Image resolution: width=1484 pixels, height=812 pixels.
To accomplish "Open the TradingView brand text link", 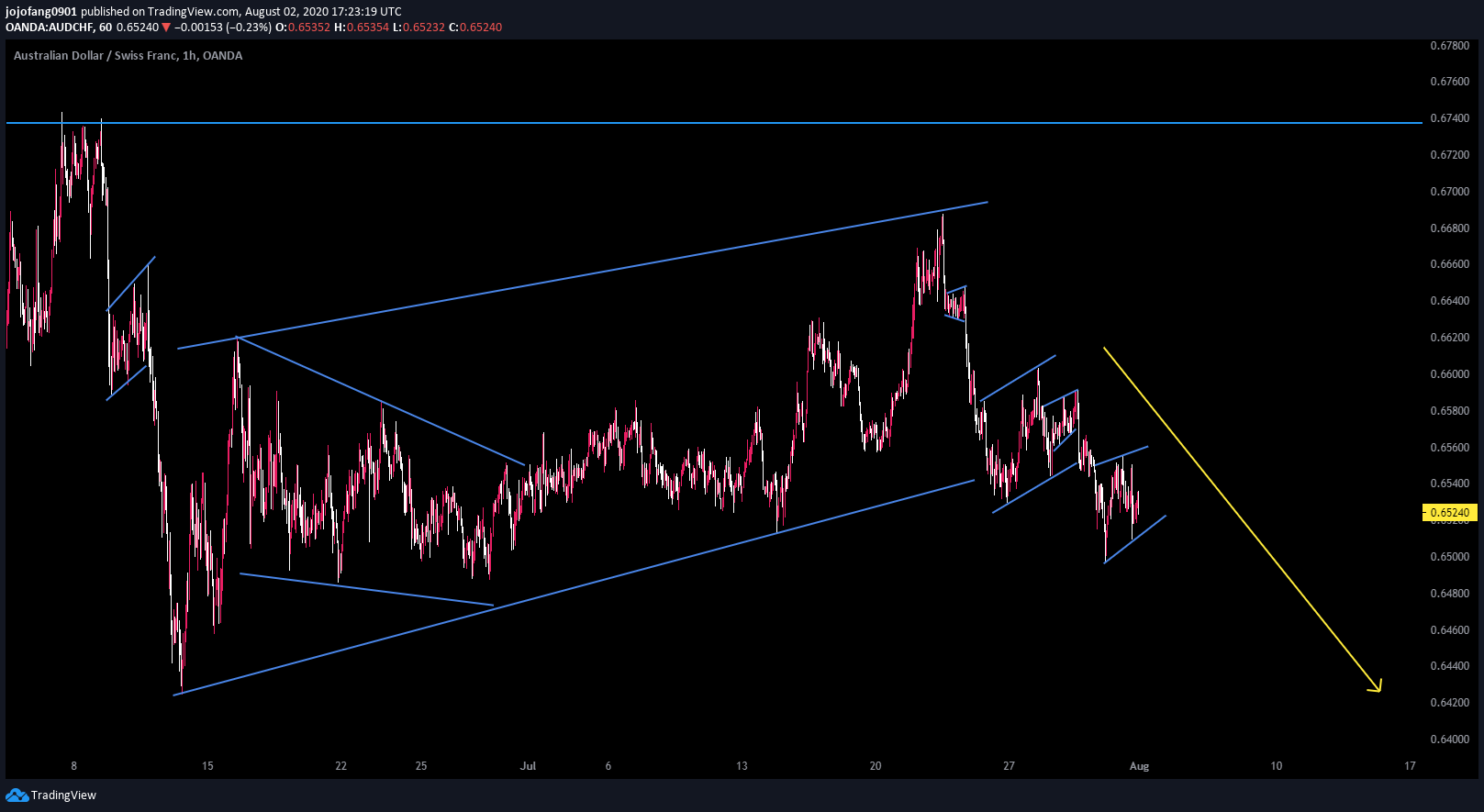I will point(63,795).
